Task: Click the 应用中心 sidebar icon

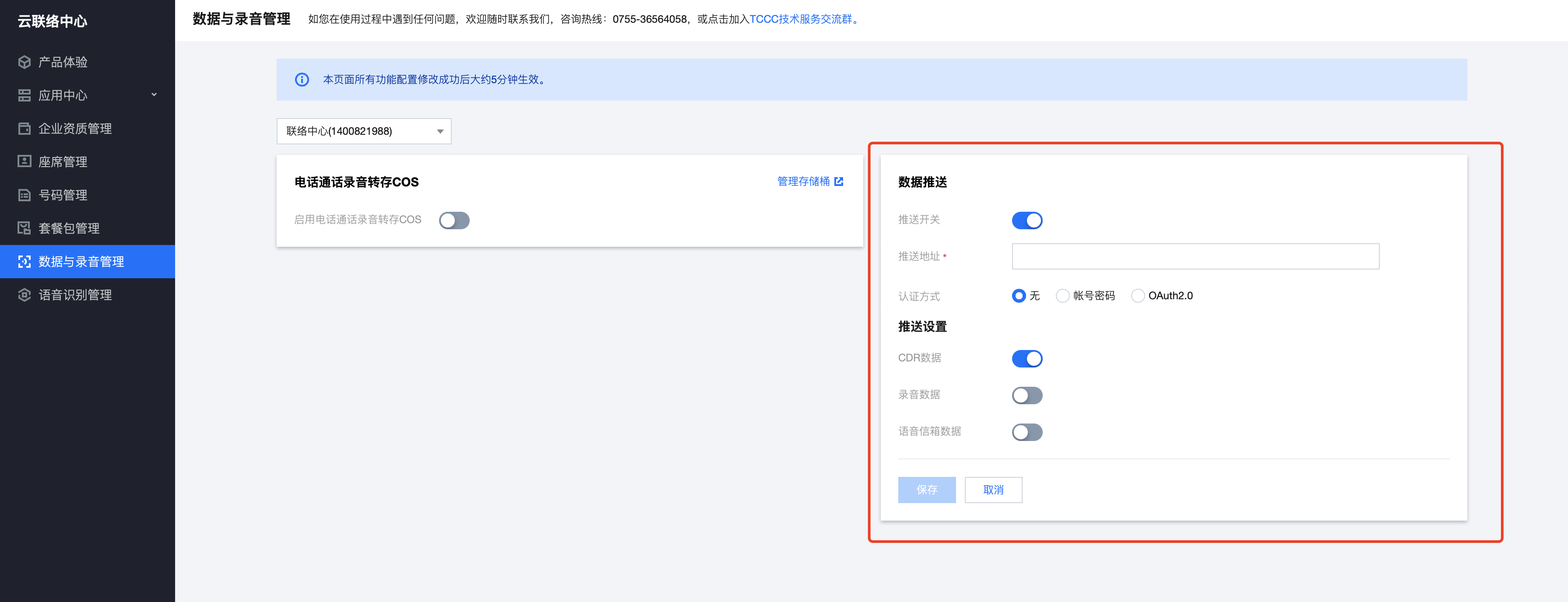Action: pos(25,95)
